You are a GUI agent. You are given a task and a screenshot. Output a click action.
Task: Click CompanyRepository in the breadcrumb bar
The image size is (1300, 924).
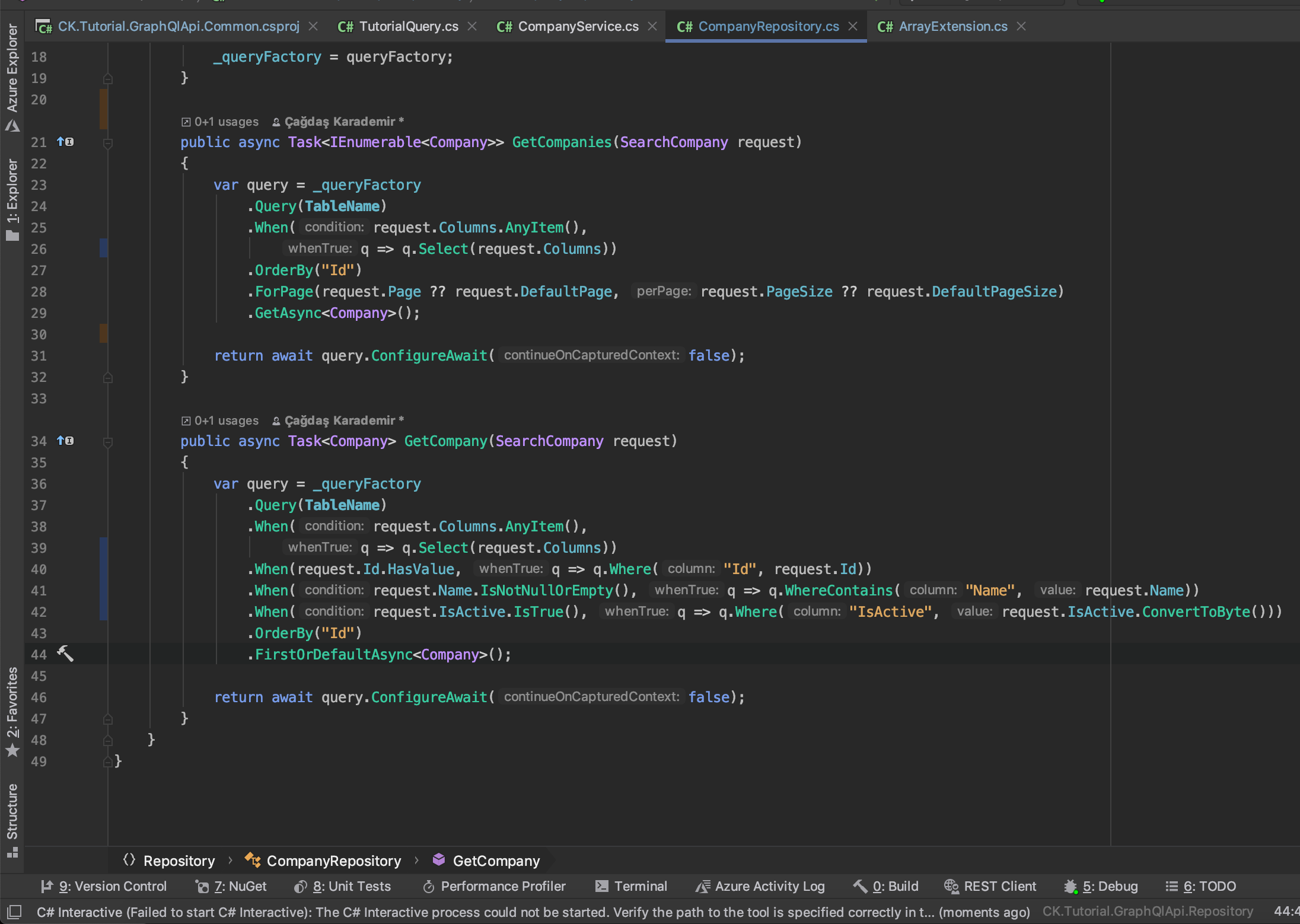[x=333, y=861]
